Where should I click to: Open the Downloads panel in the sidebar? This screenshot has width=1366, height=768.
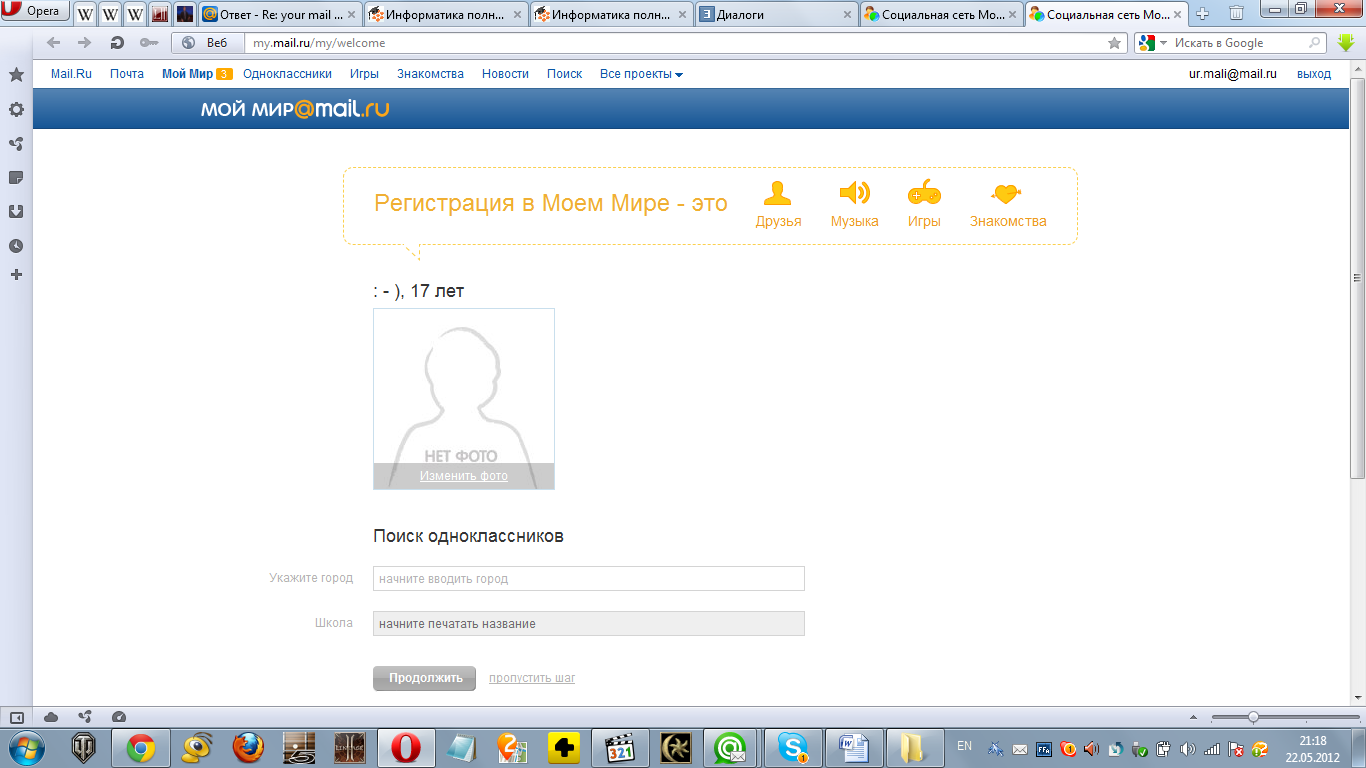pos(16,211)
